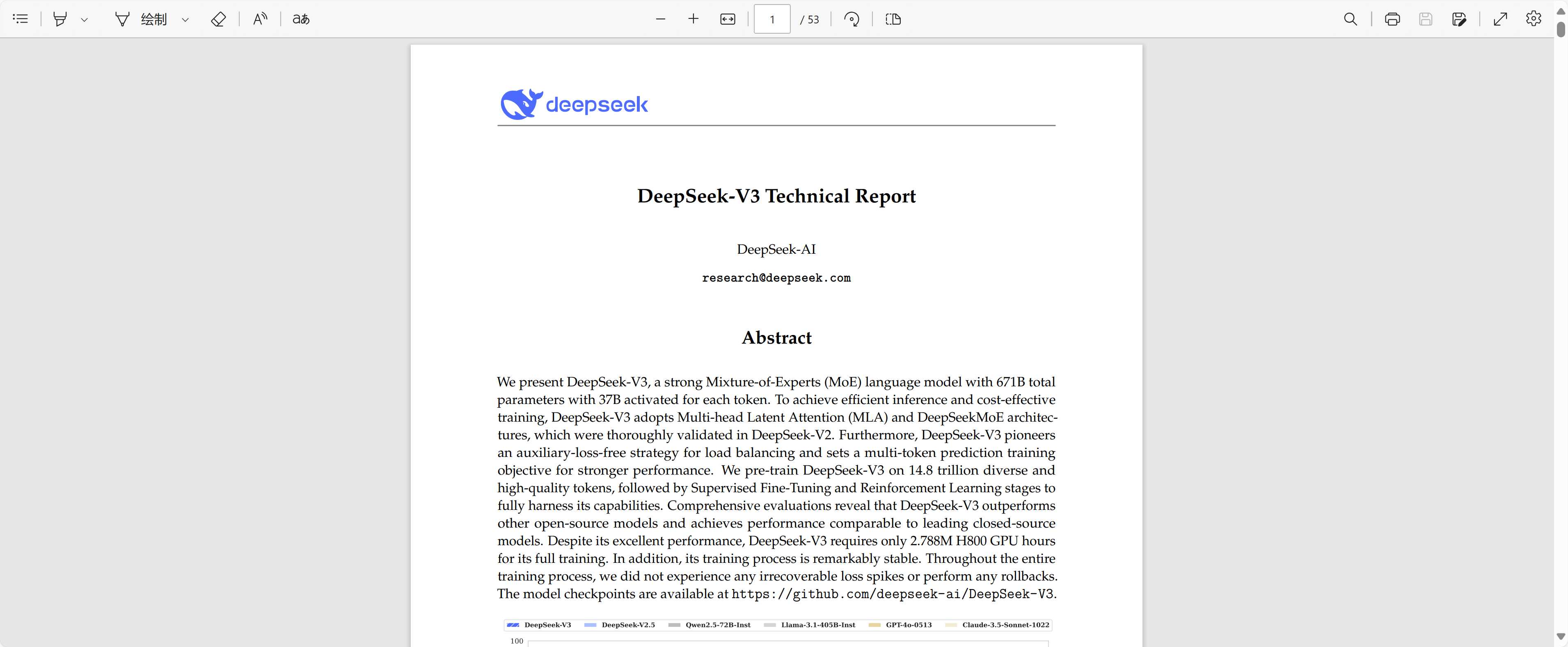Click the DeepSeek-V3 Technical Report title

tap(776, 195)
